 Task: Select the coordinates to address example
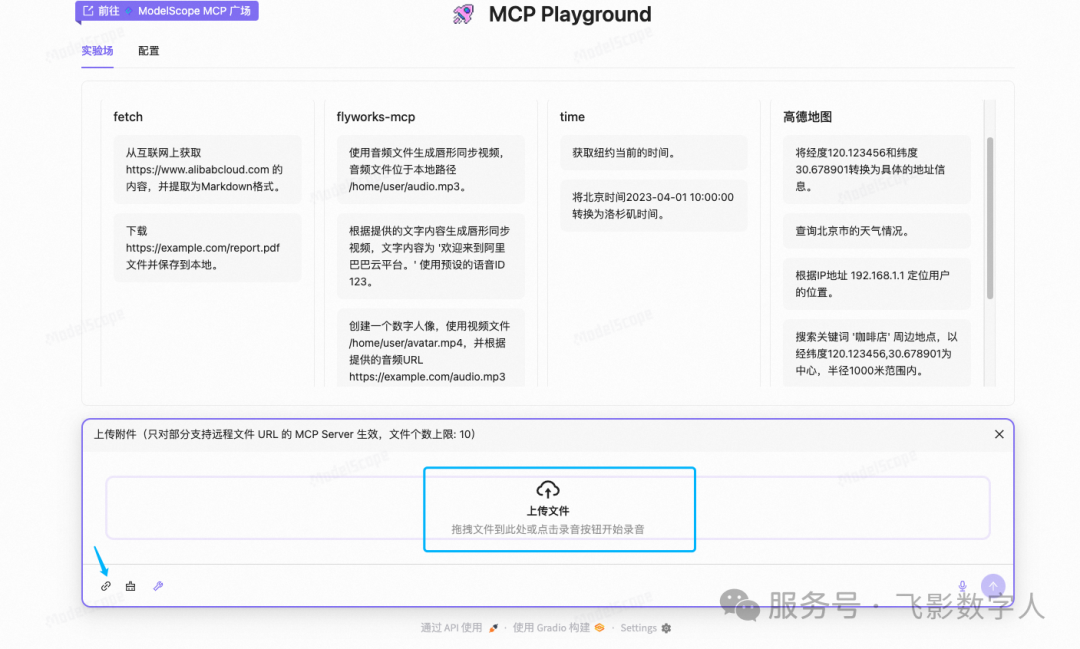(877, 169)
